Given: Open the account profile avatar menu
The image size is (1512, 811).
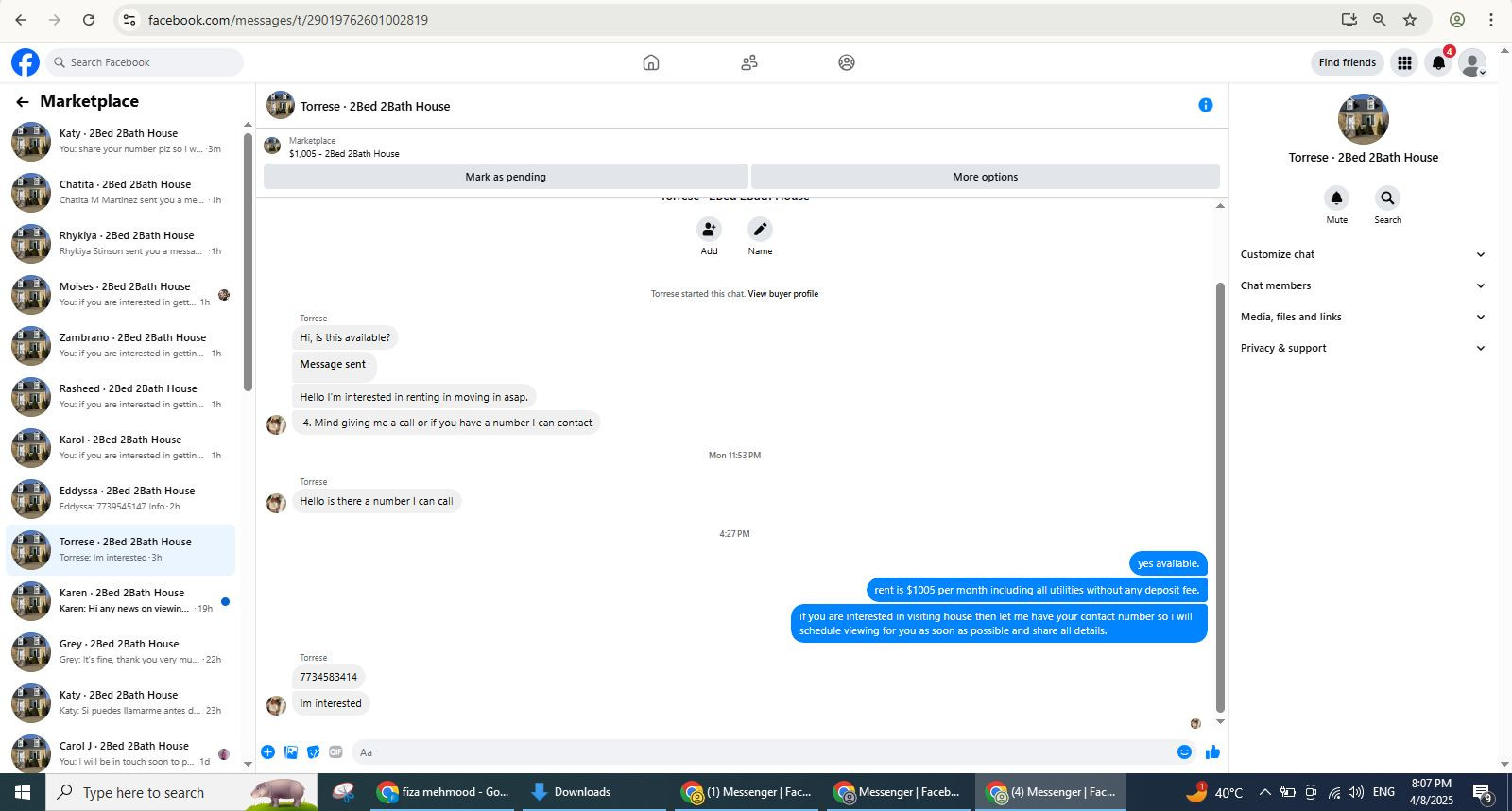Looking at the screenshot, I should point(1471,62).
